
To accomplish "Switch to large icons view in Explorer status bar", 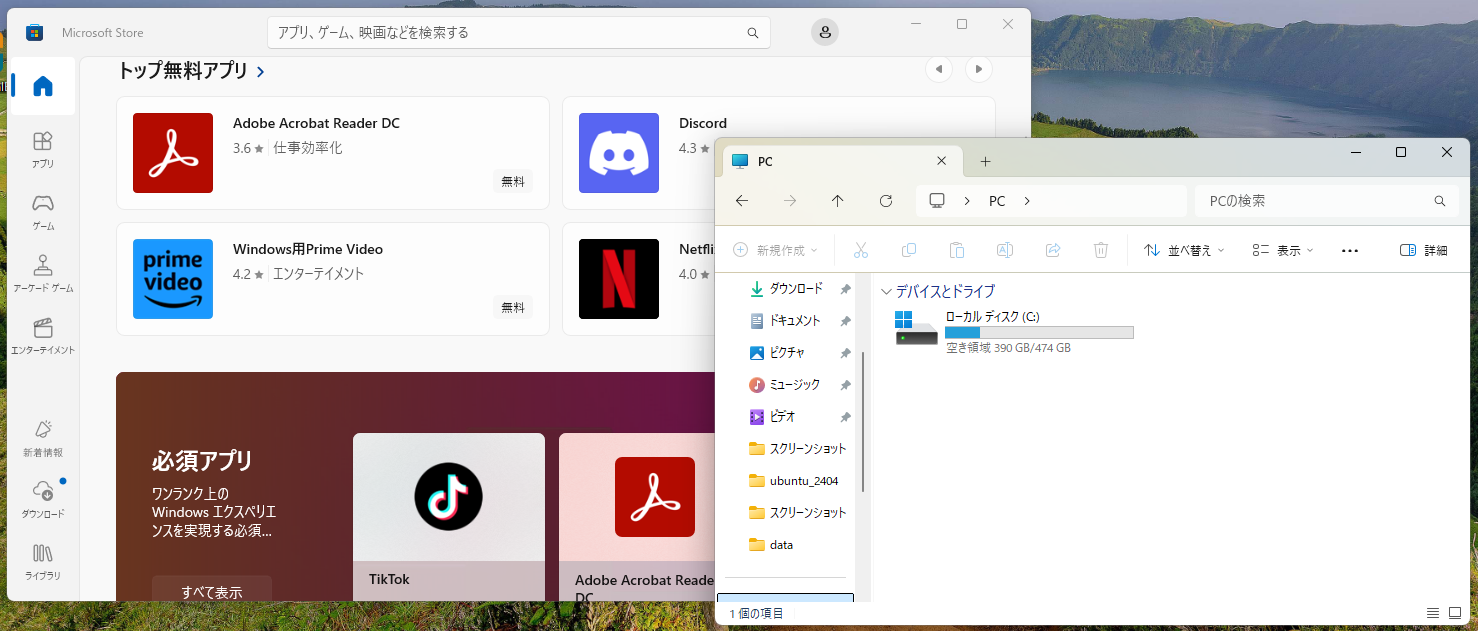I will click(x=1453, y=613).
